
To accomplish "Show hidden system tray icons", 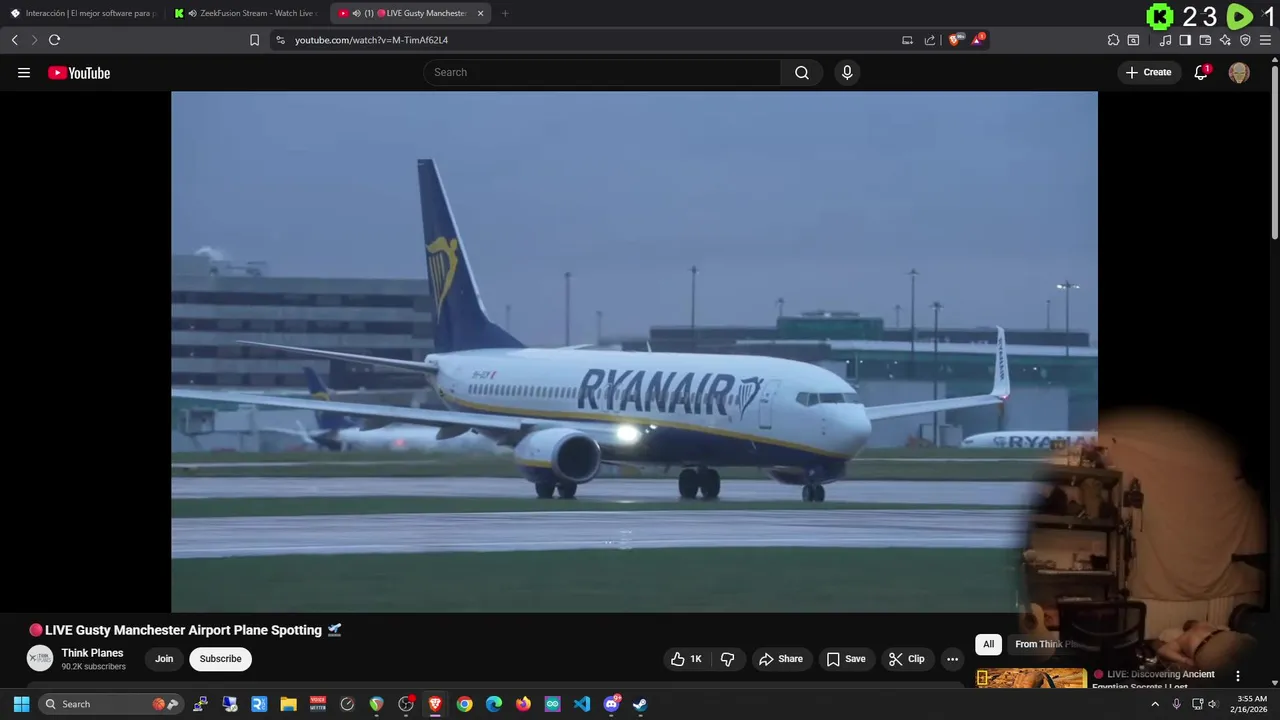I will (1155, 704).
